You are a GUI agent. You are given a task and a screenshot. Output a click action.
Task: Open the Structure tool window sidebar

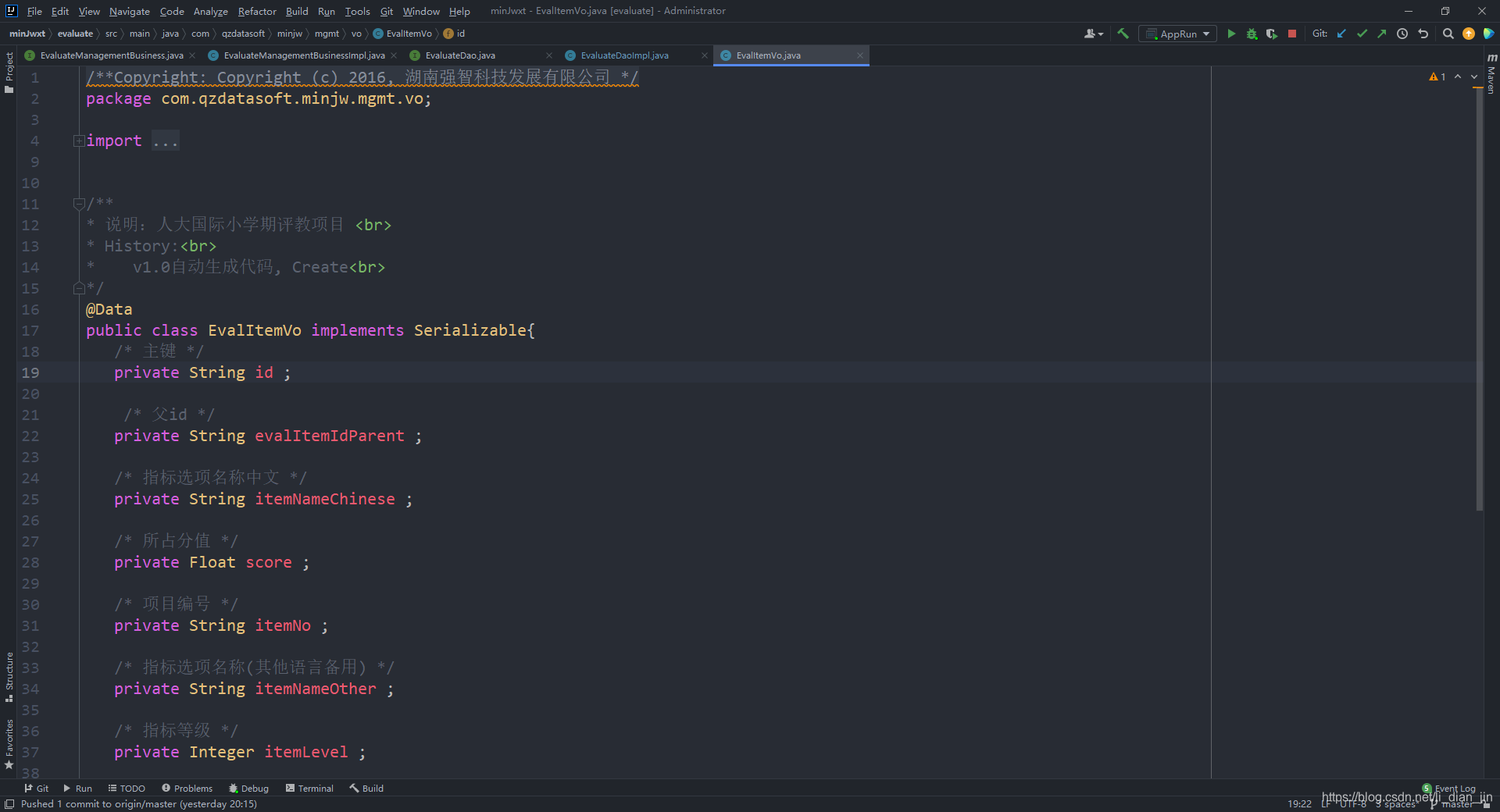(9, 677)
